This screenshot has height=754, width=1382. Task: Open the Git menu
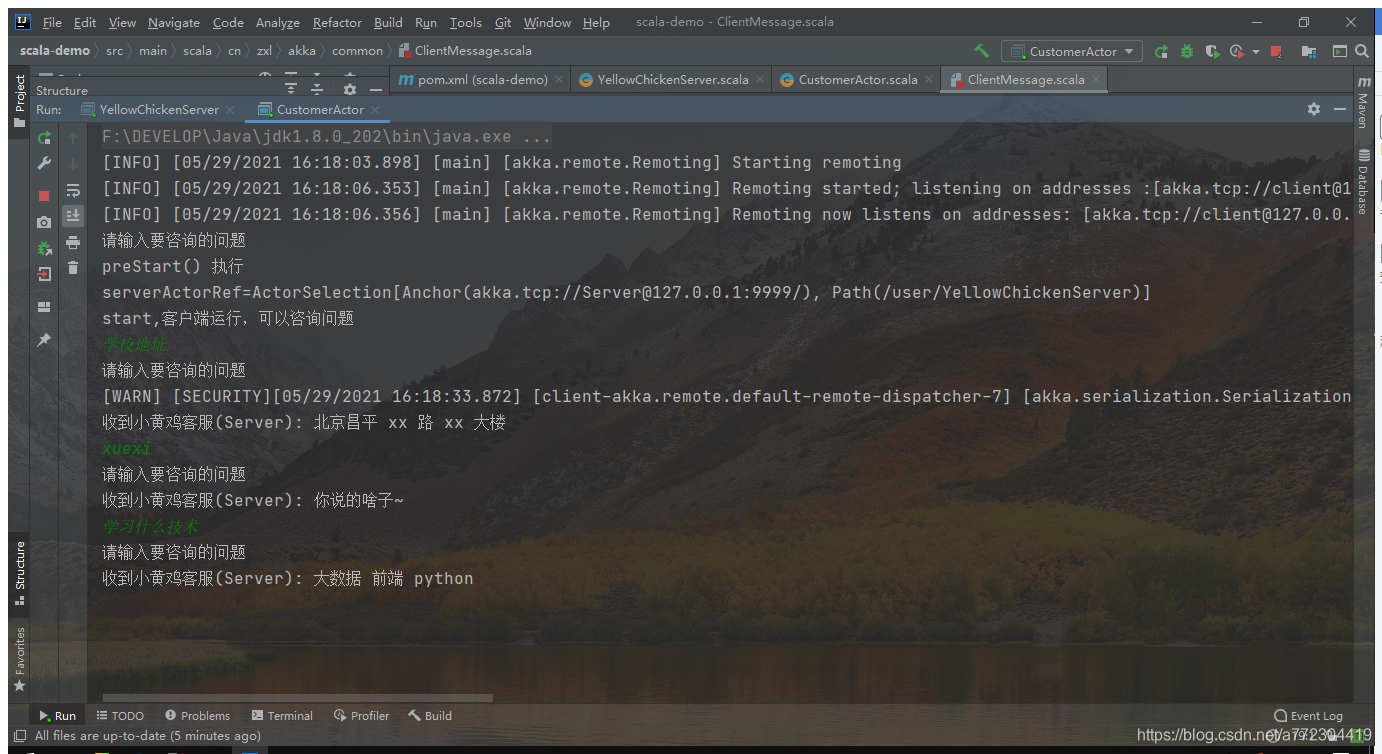tap(503, 22)
